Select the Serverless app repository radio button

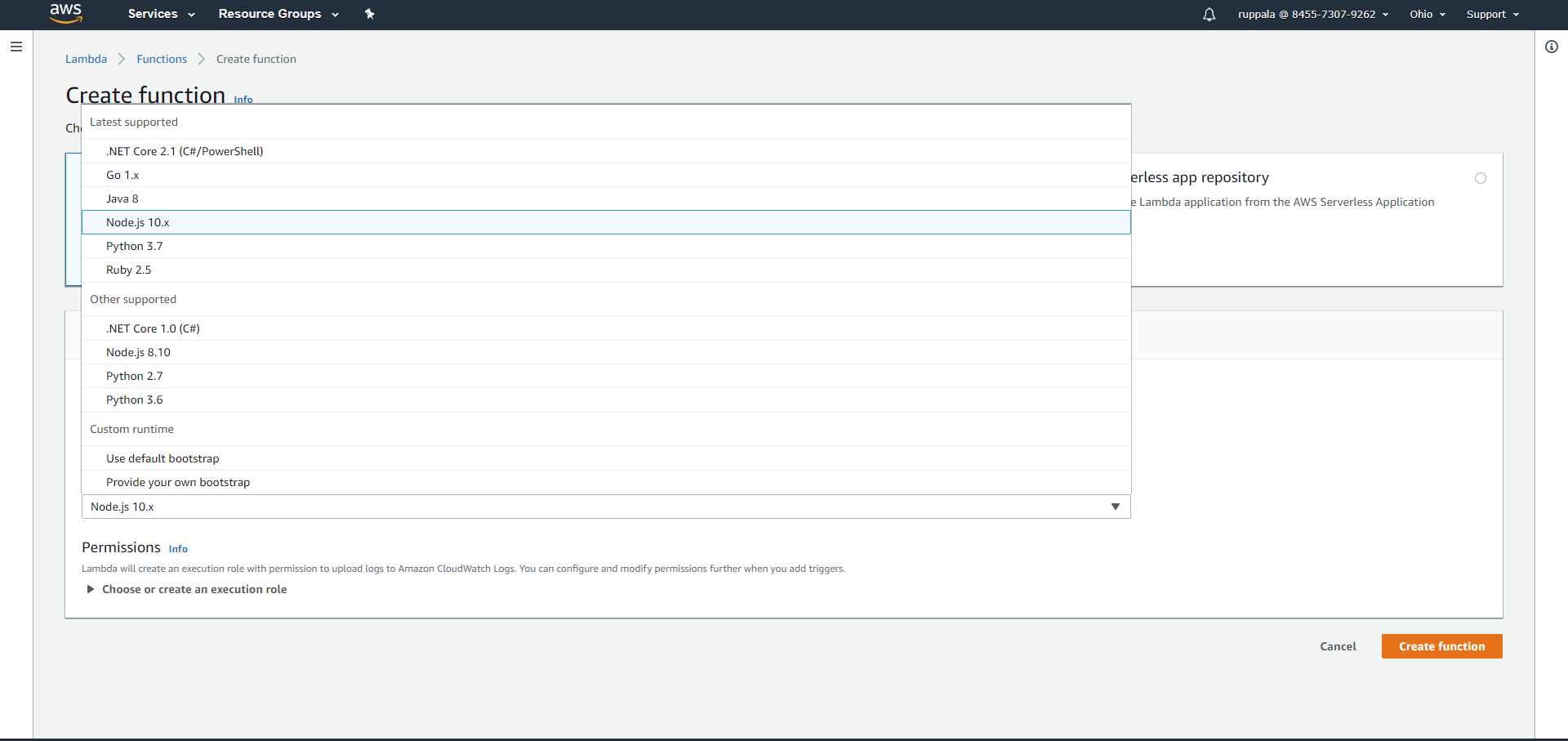1481,178
